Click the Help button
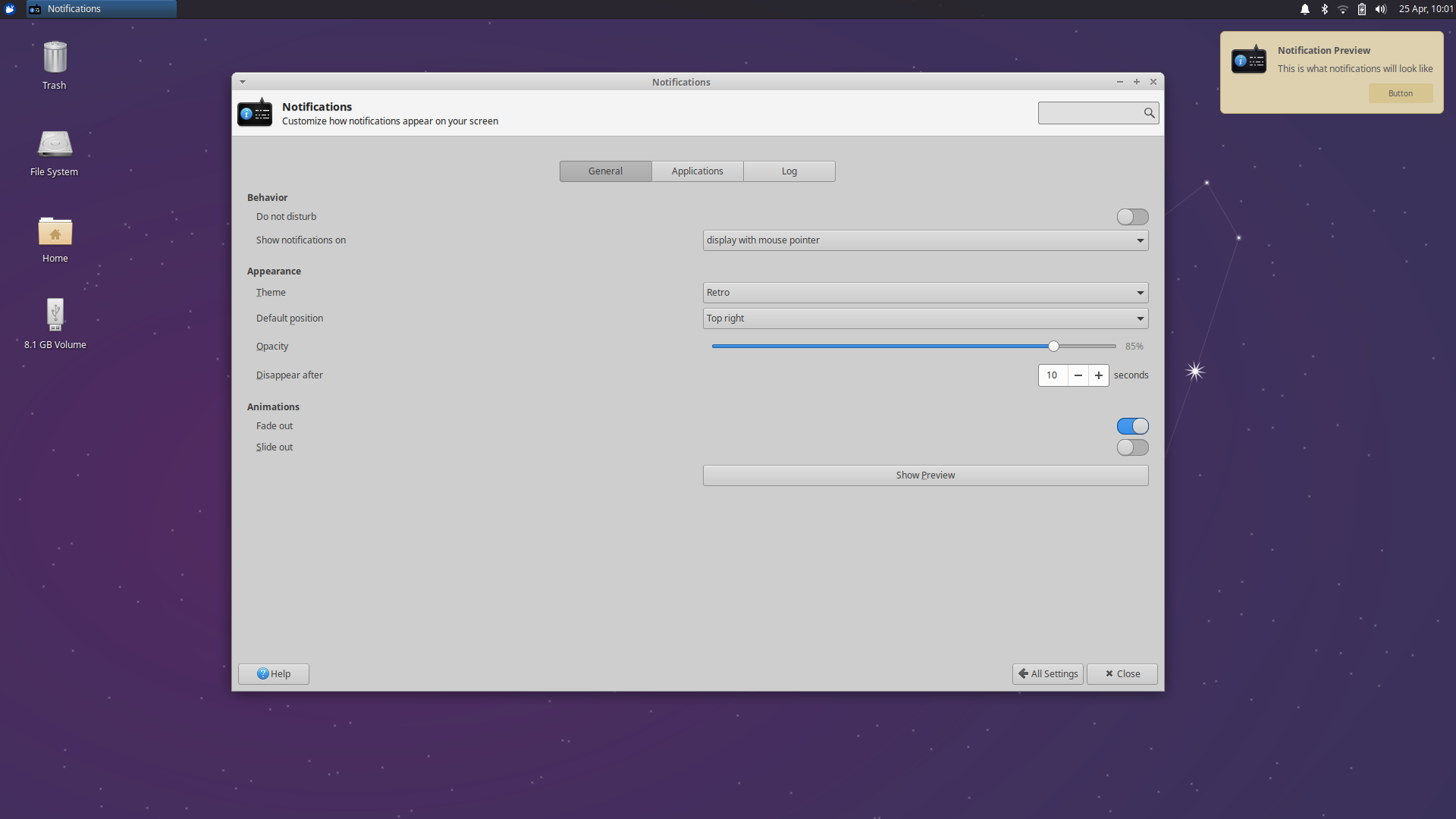The height and width of the screenshot is (819, 1456). point(273,674)
